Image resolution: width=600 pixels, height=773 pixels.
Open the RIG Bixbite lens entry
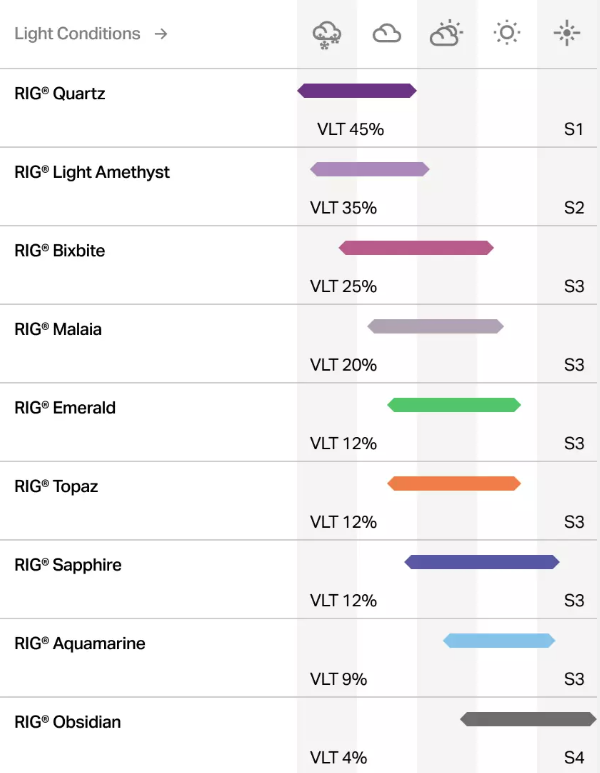click(60, 251)
